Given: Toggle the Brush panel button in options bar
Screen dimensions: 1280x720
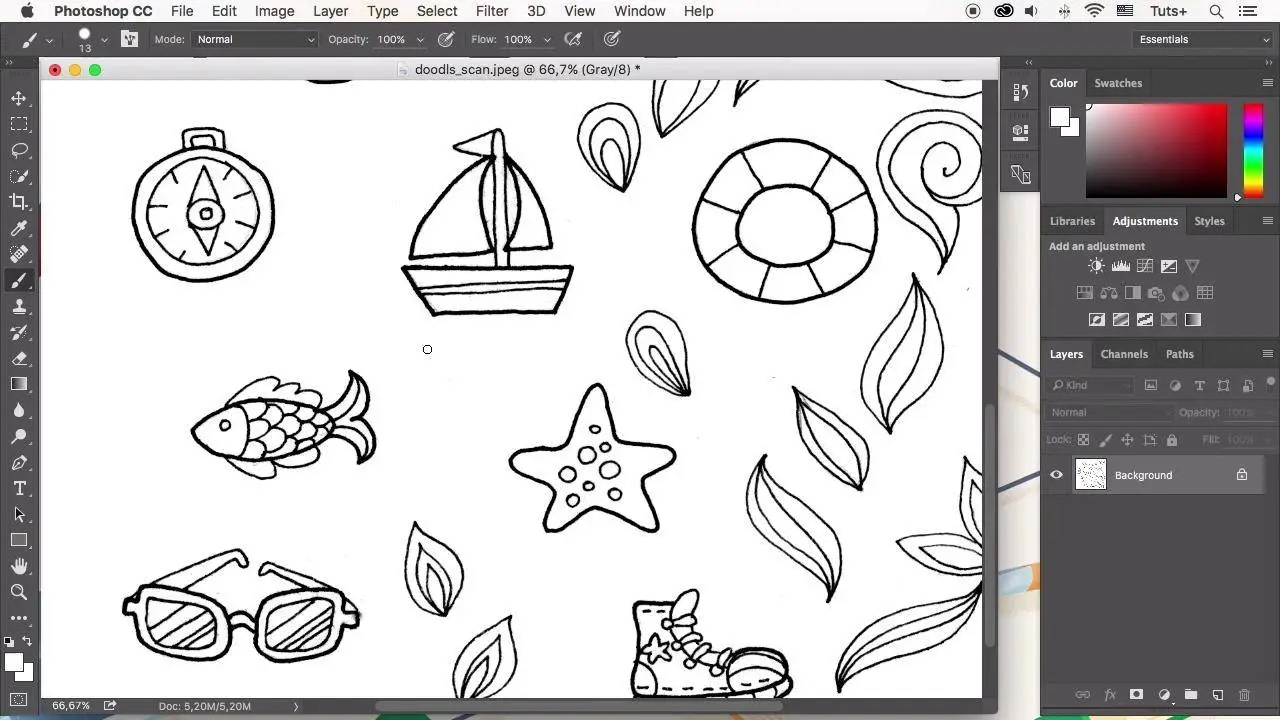Looking at the screenshot, I should (x=129, y=39).
